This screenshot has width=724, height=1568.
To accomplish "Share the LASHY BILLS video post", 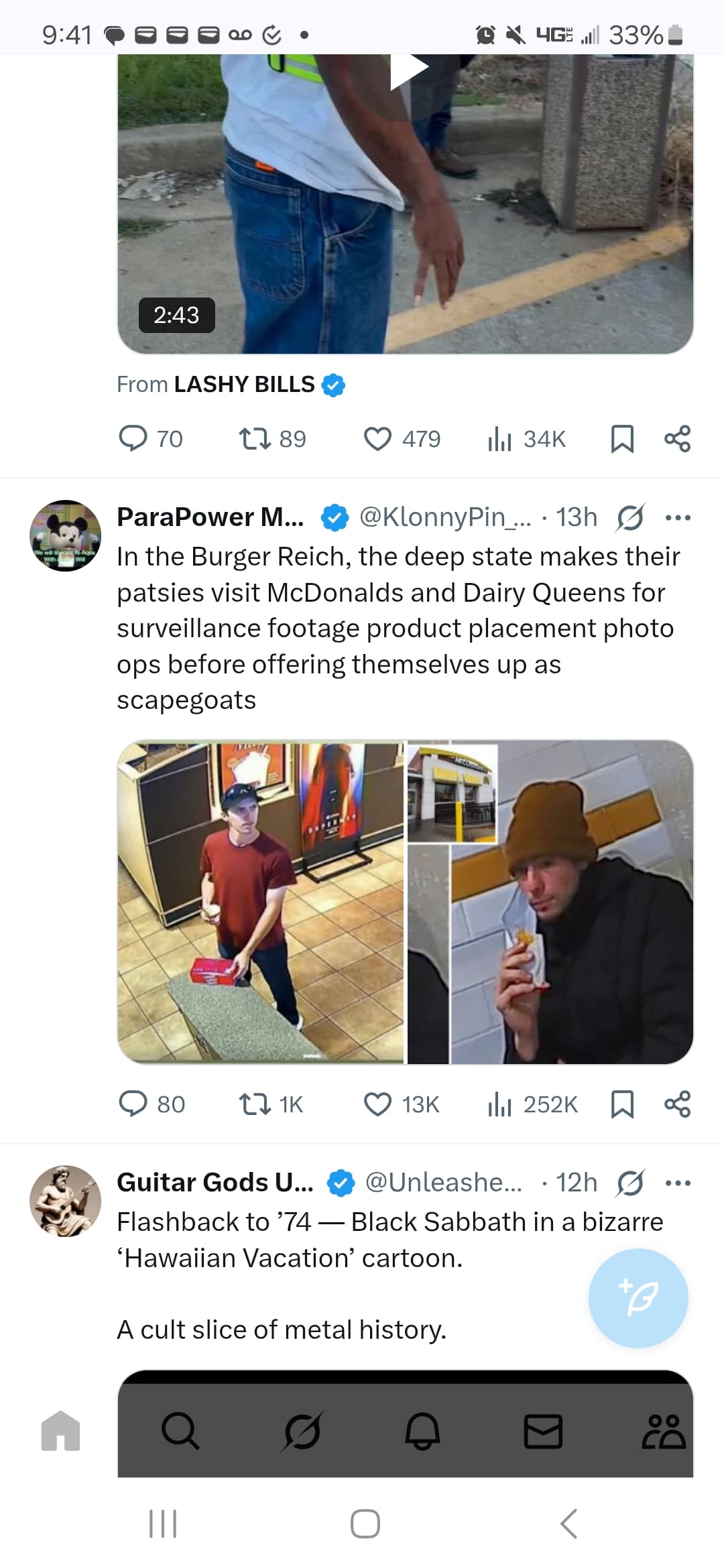I will point(677,439).
